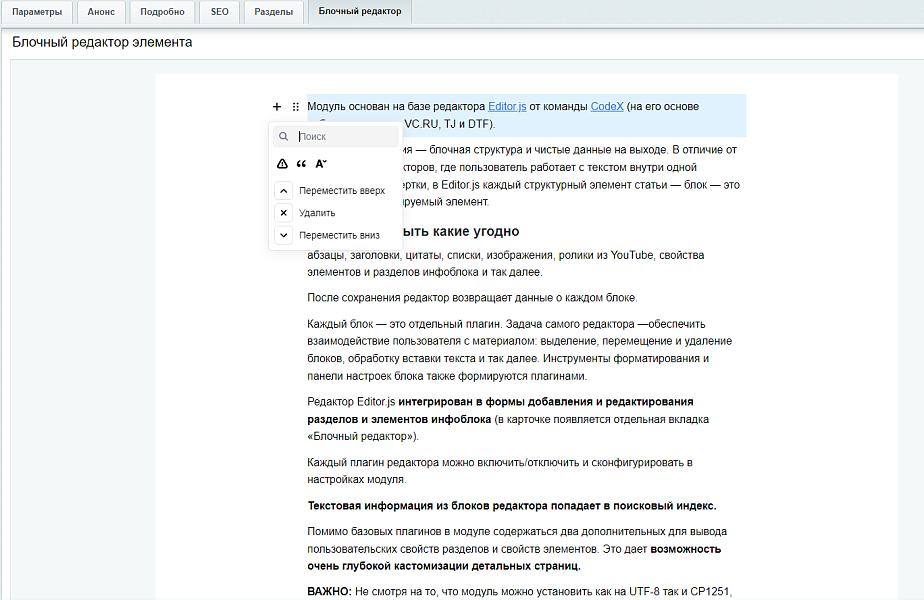Click paragraph starting with ВАЖНО

tap(520, 591)
